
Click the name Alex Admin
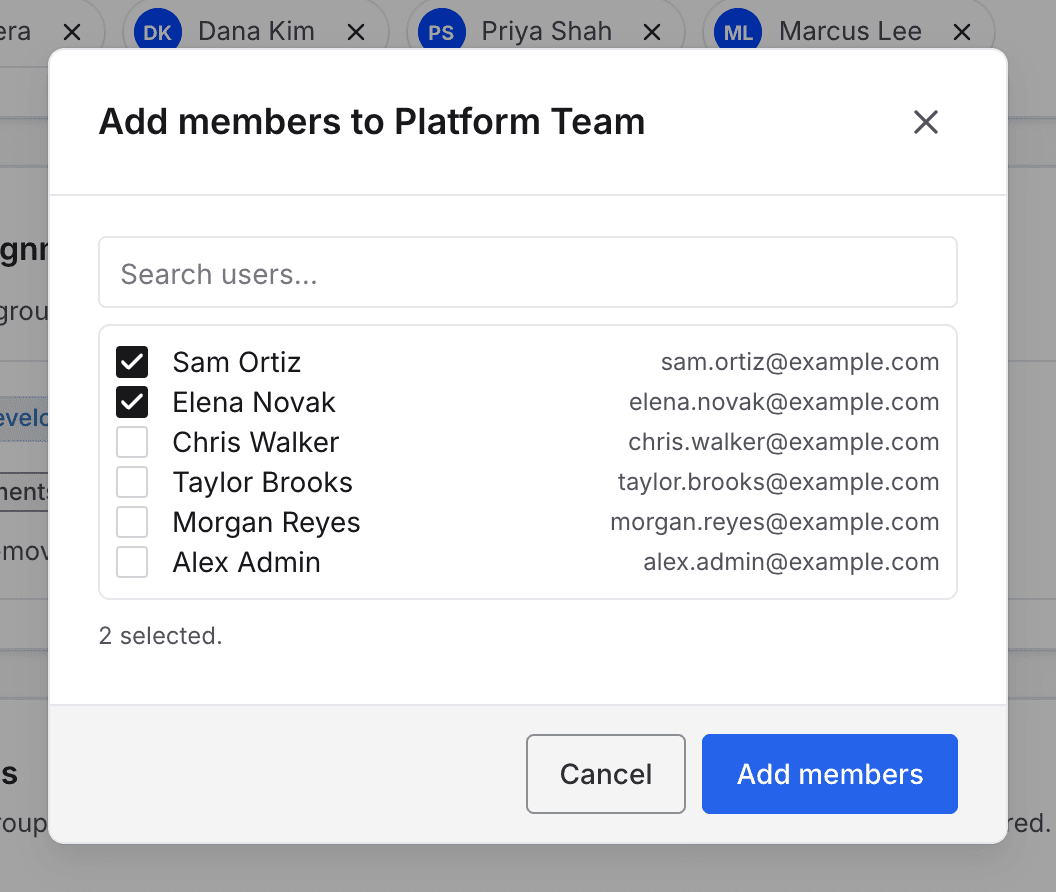pos(246,562)
